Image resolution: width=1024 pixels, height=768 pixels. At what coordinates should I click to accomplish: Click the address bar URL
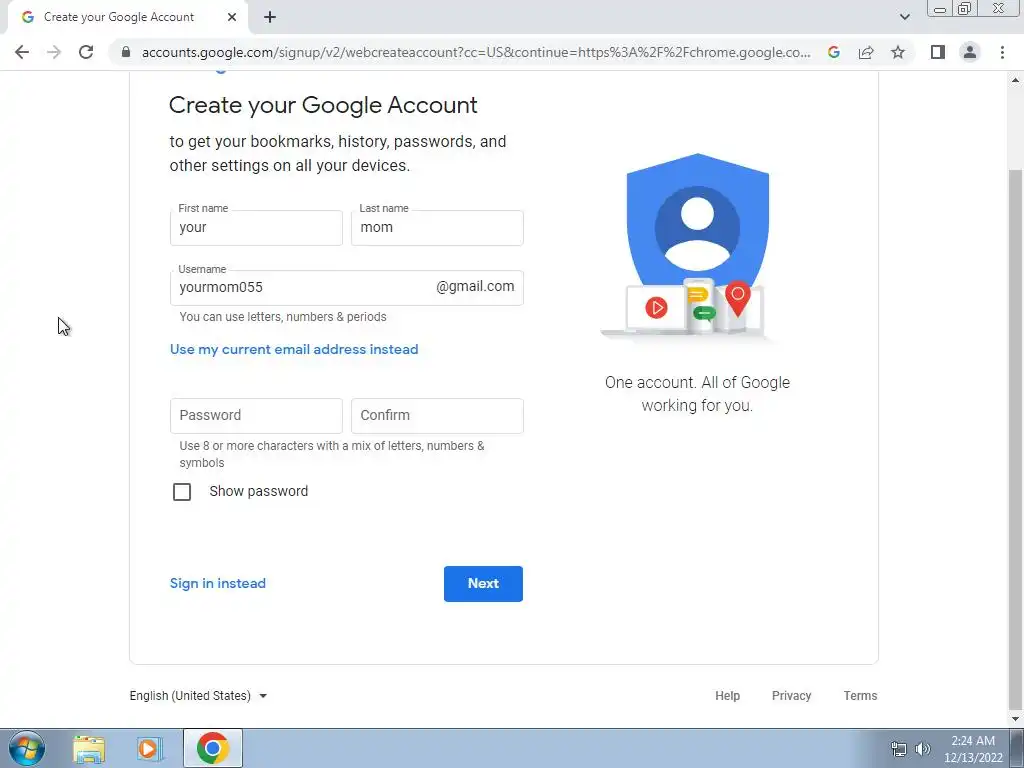pos(476,52)
